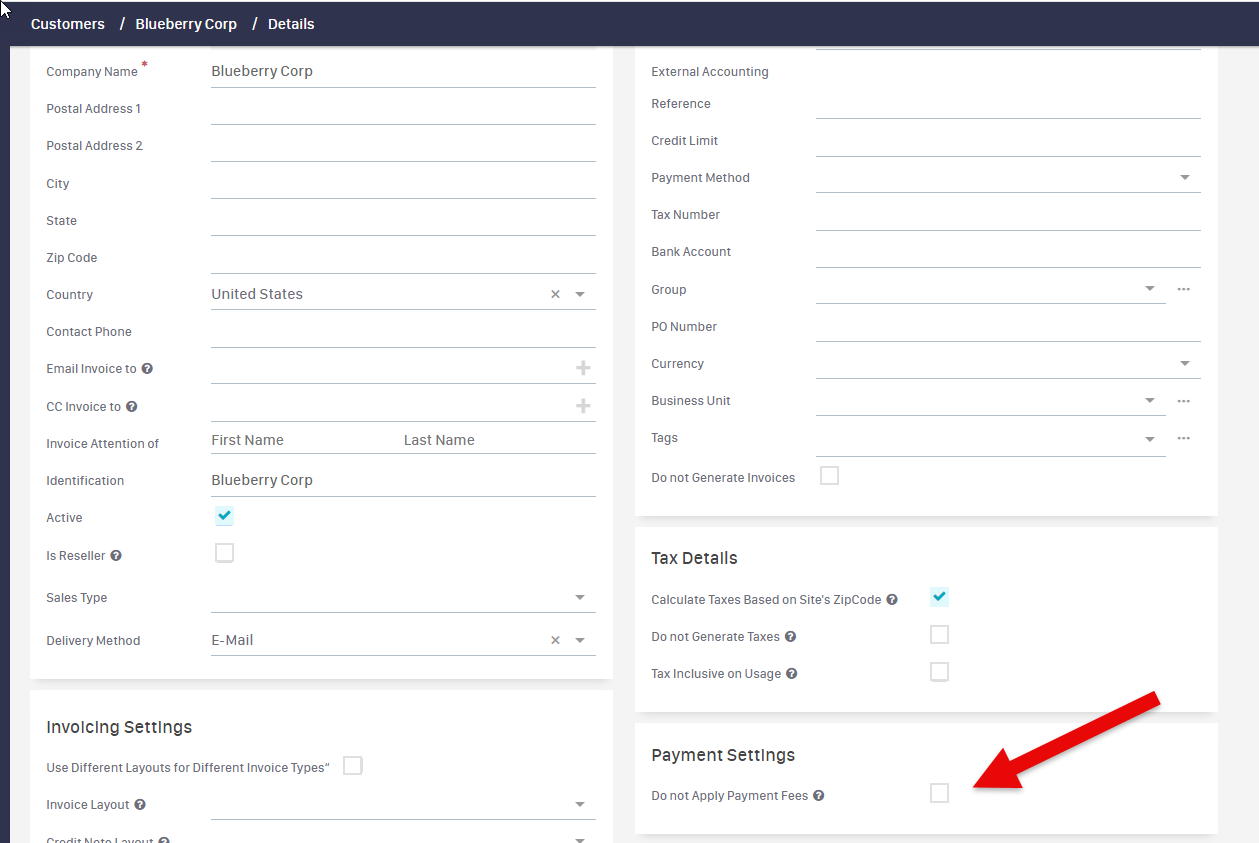Expand the Group dropdown arrow
The width and height of the screenshot is (1259, 843).
click(1150, 289)
